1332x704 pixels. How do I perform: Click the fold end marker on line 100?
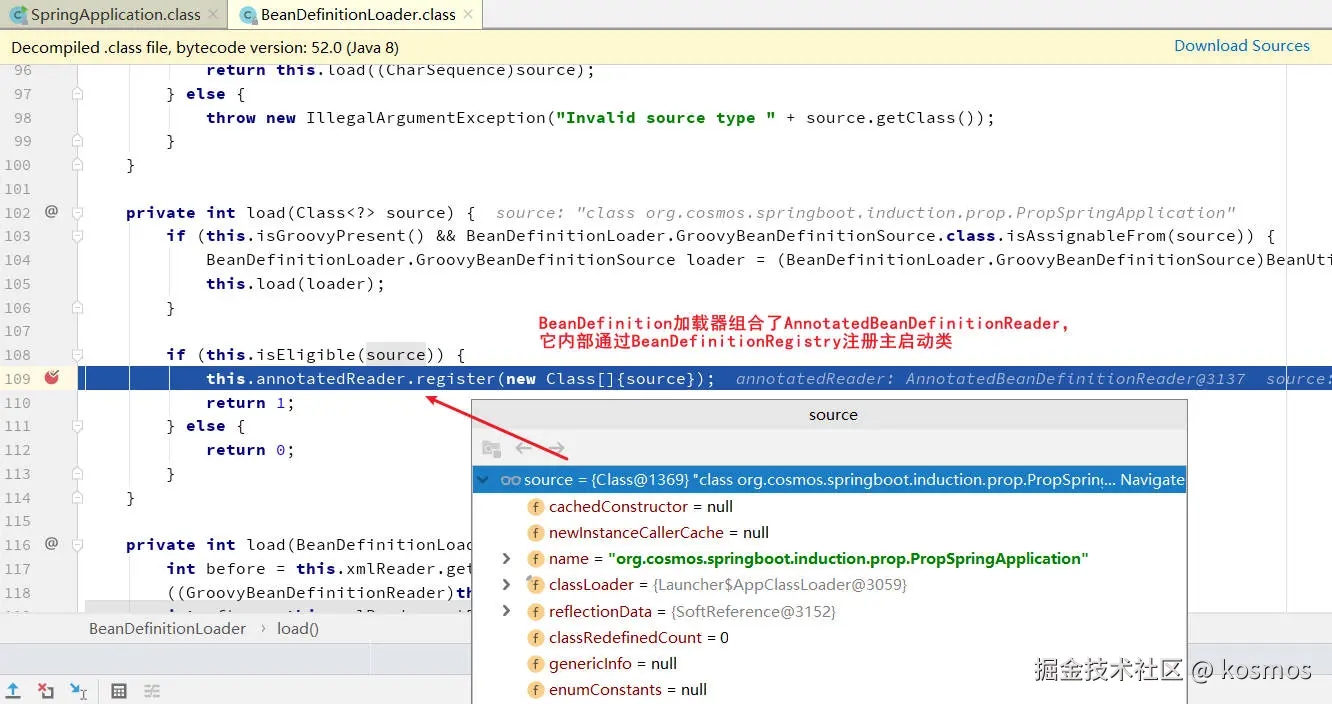[x=77, y=165]
